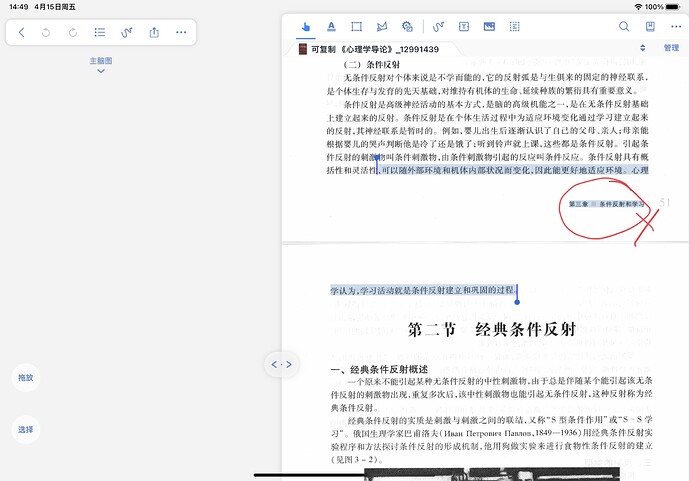Click the status bar date 4月15日周五
The width and height of the screenshot is (689, 481).
tap(55, 7)
